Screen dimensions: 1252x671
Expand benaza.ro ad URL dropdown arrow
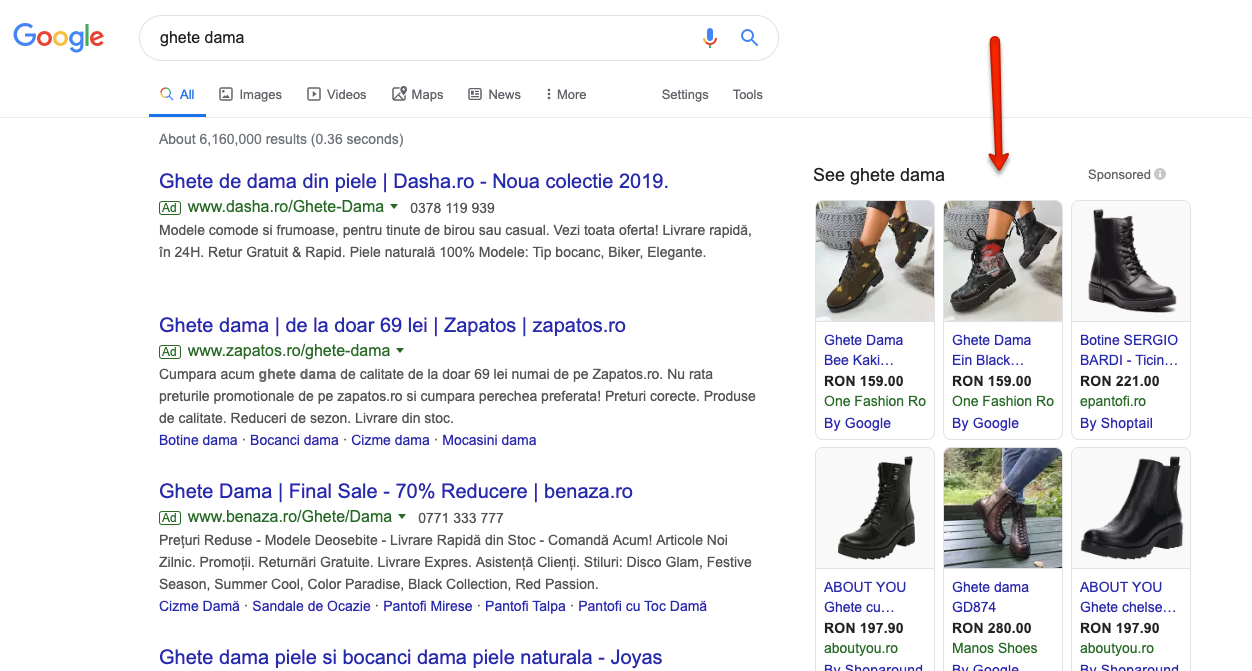[x=402, y=517]
